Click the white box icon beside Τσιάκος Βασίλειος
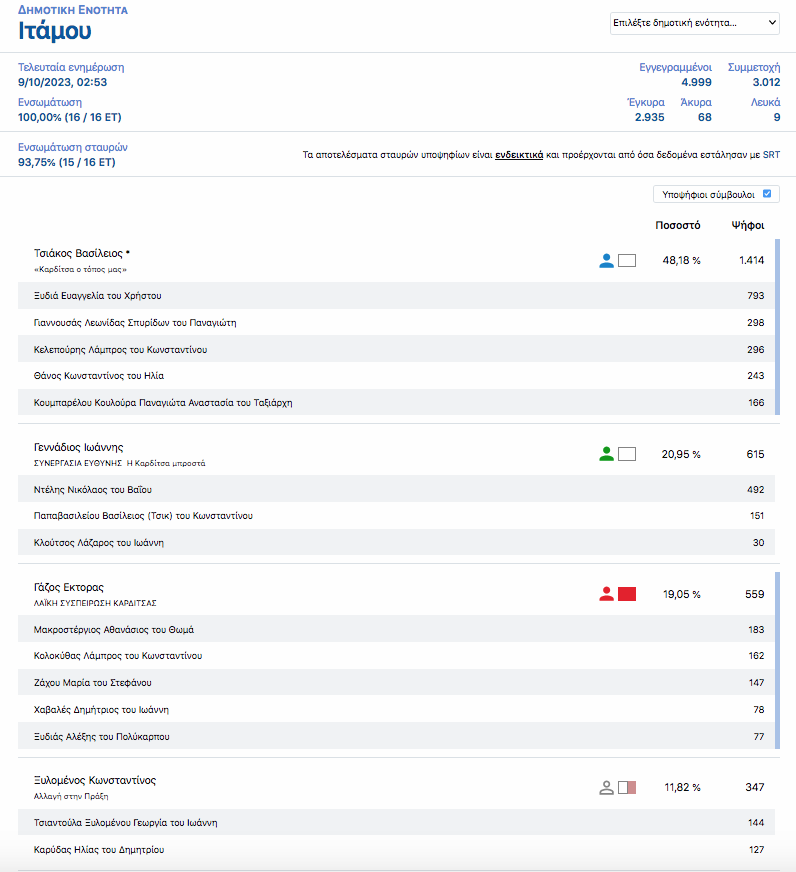 pos(627,261)
